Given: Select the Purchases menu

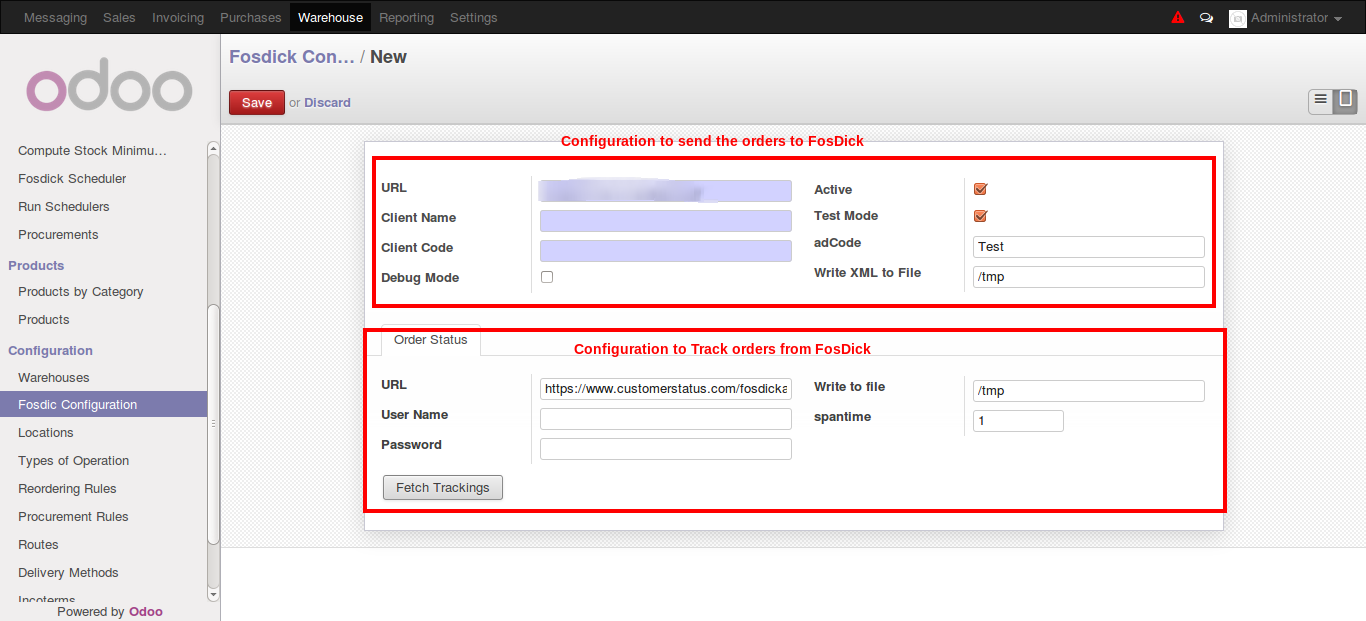Looking at the screenshot, I should click(x=251, y=18).
